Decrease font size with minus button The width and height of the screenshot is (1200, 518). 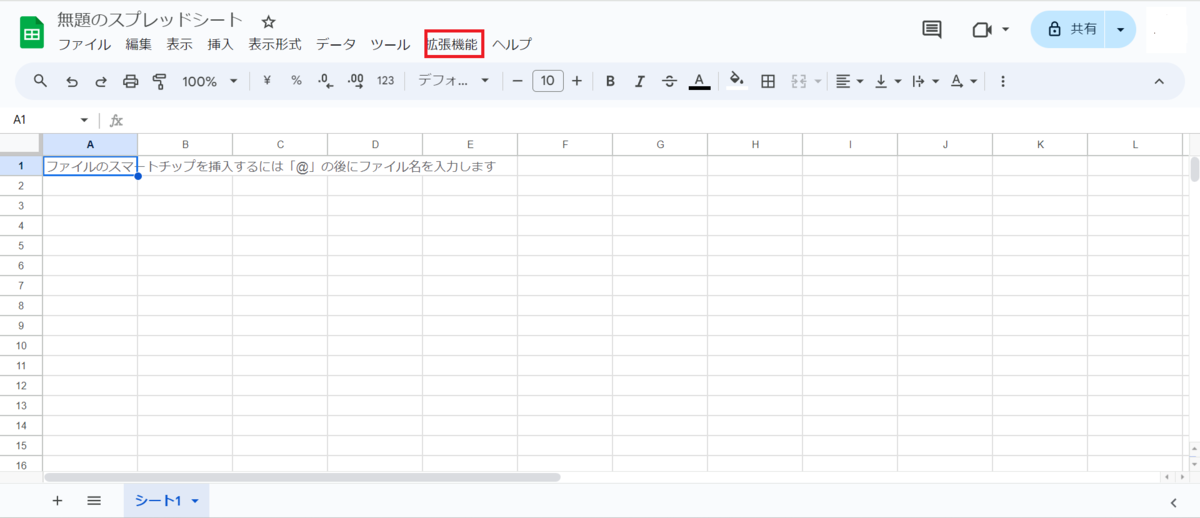pyautogui.click(x=517, y=81)
